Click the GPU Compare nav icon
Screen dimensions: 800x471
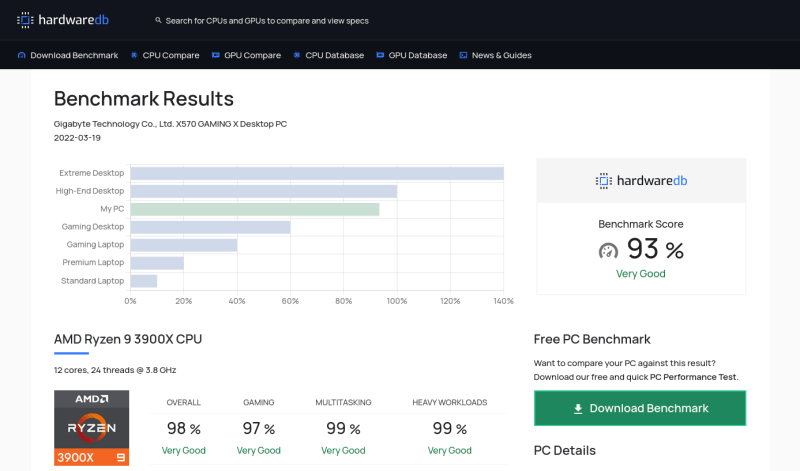[x=215, y=55]
